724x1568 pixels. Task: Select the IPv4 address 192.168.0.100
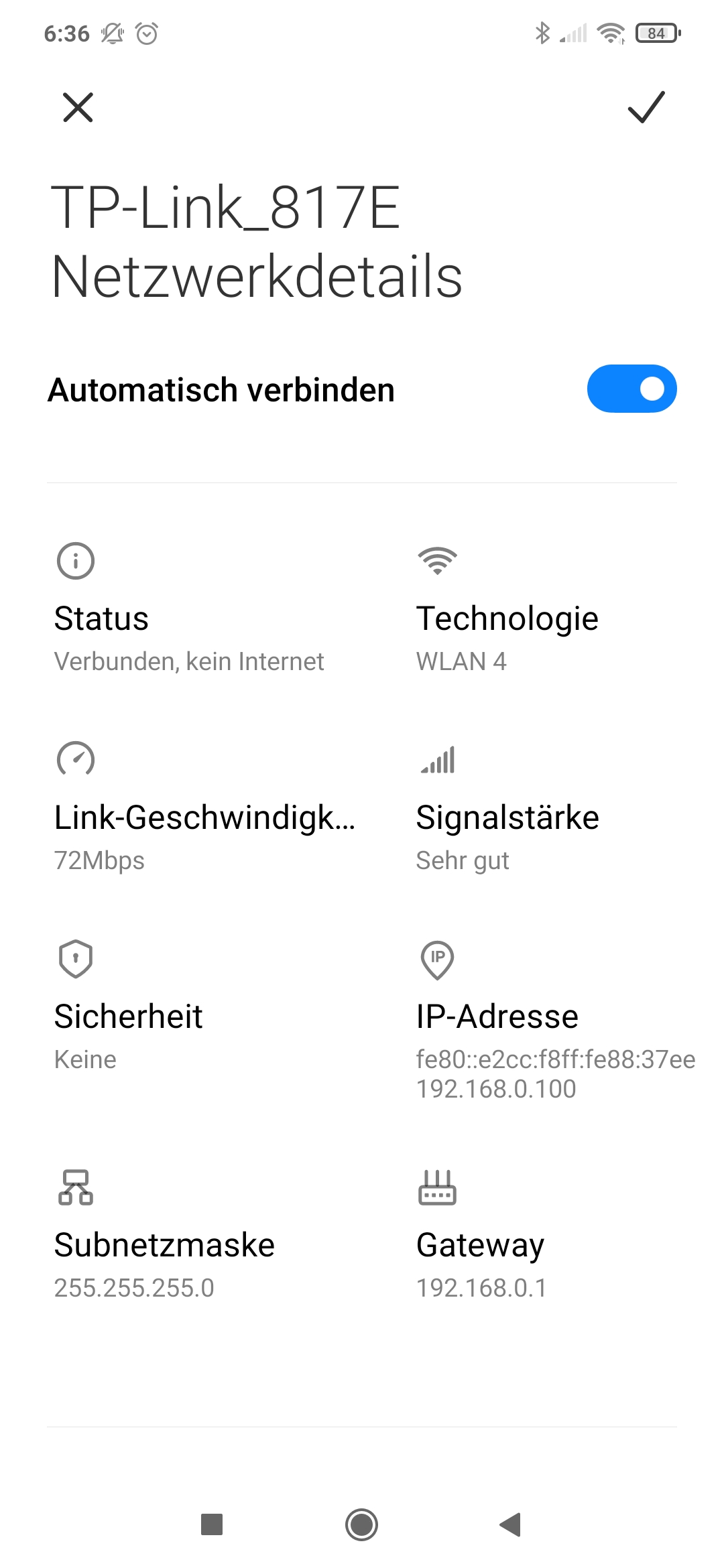coord(496,1089)
